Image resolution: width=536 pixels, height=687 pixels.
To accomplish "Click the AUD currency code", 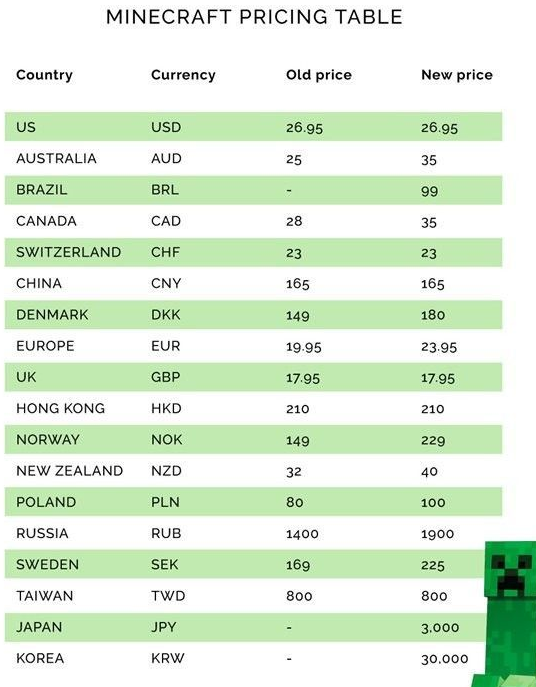I will (166, 158).
